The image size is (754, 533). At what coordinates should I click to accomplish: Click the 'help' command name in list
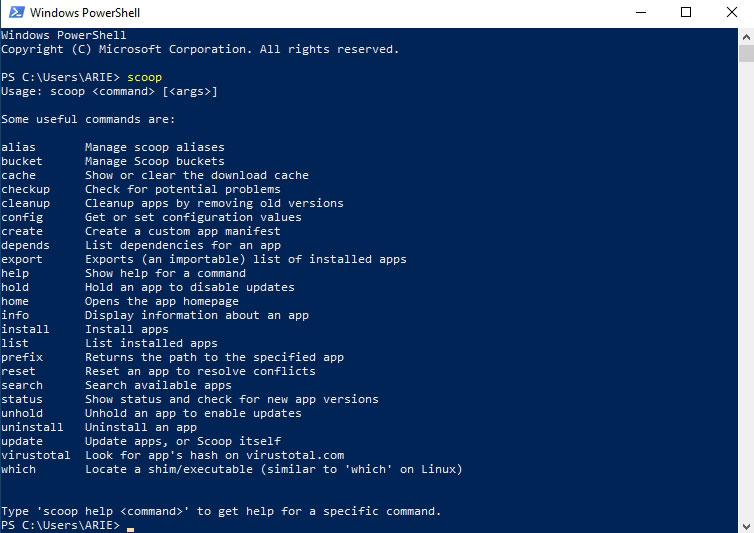[x=15, y=273]
